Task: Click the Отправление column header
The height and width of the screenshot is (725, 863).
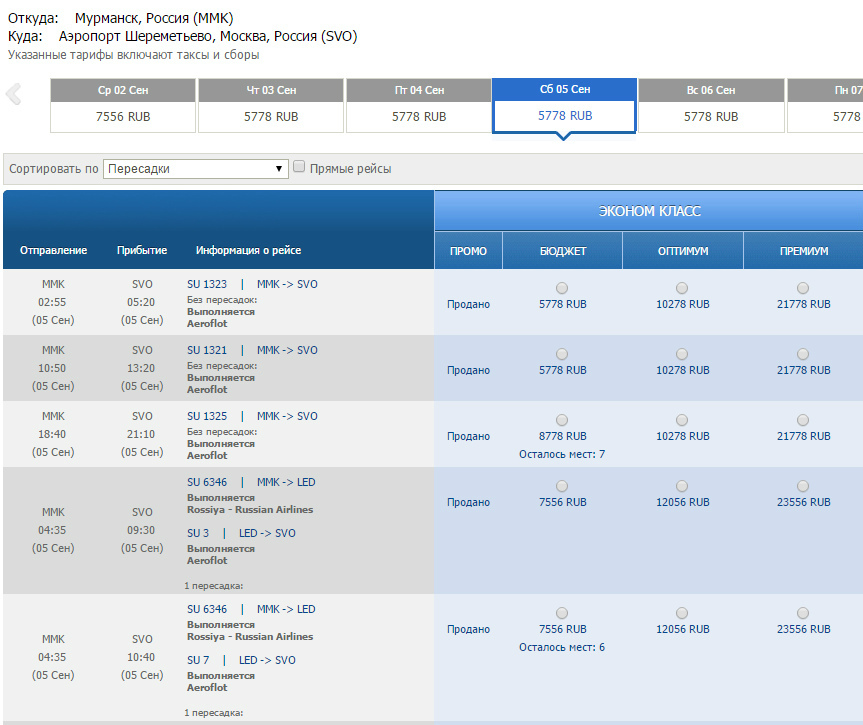Action: (x=53, y=250)
